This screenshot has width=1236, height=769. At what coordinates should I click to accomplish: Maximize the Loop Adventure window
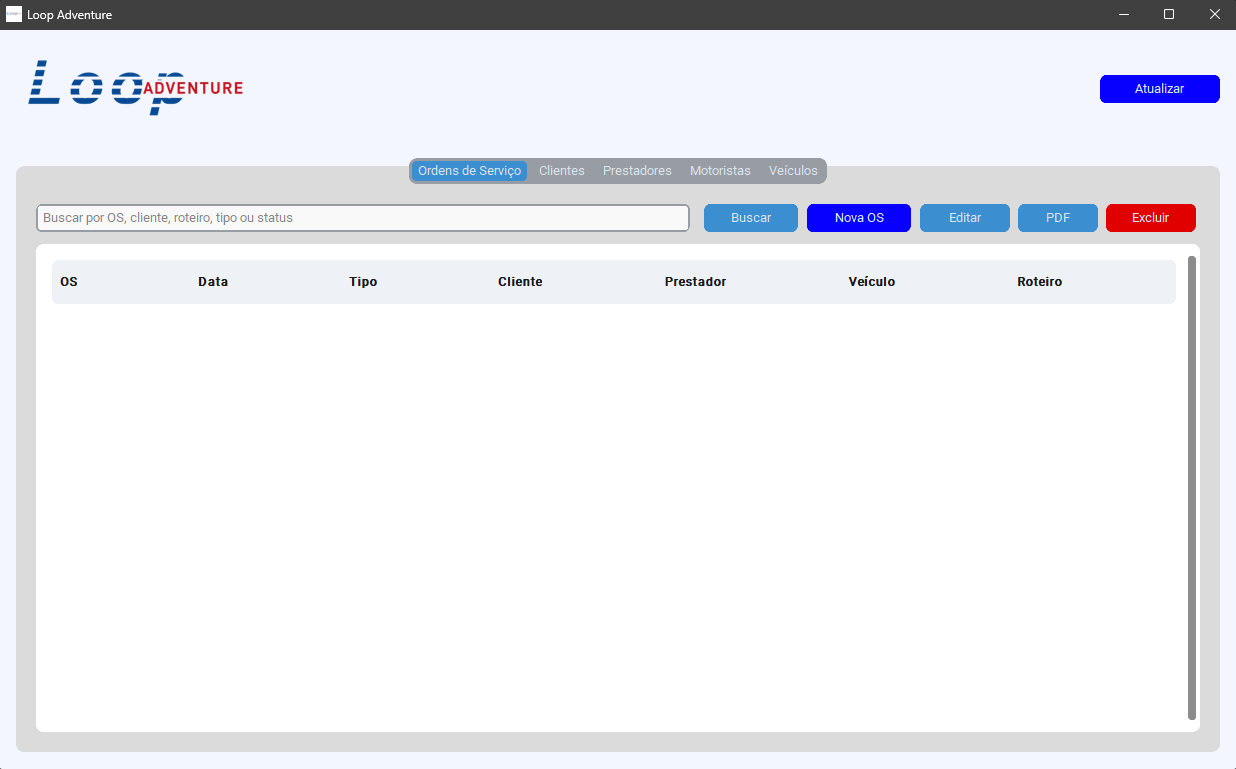pos(1169,15)
